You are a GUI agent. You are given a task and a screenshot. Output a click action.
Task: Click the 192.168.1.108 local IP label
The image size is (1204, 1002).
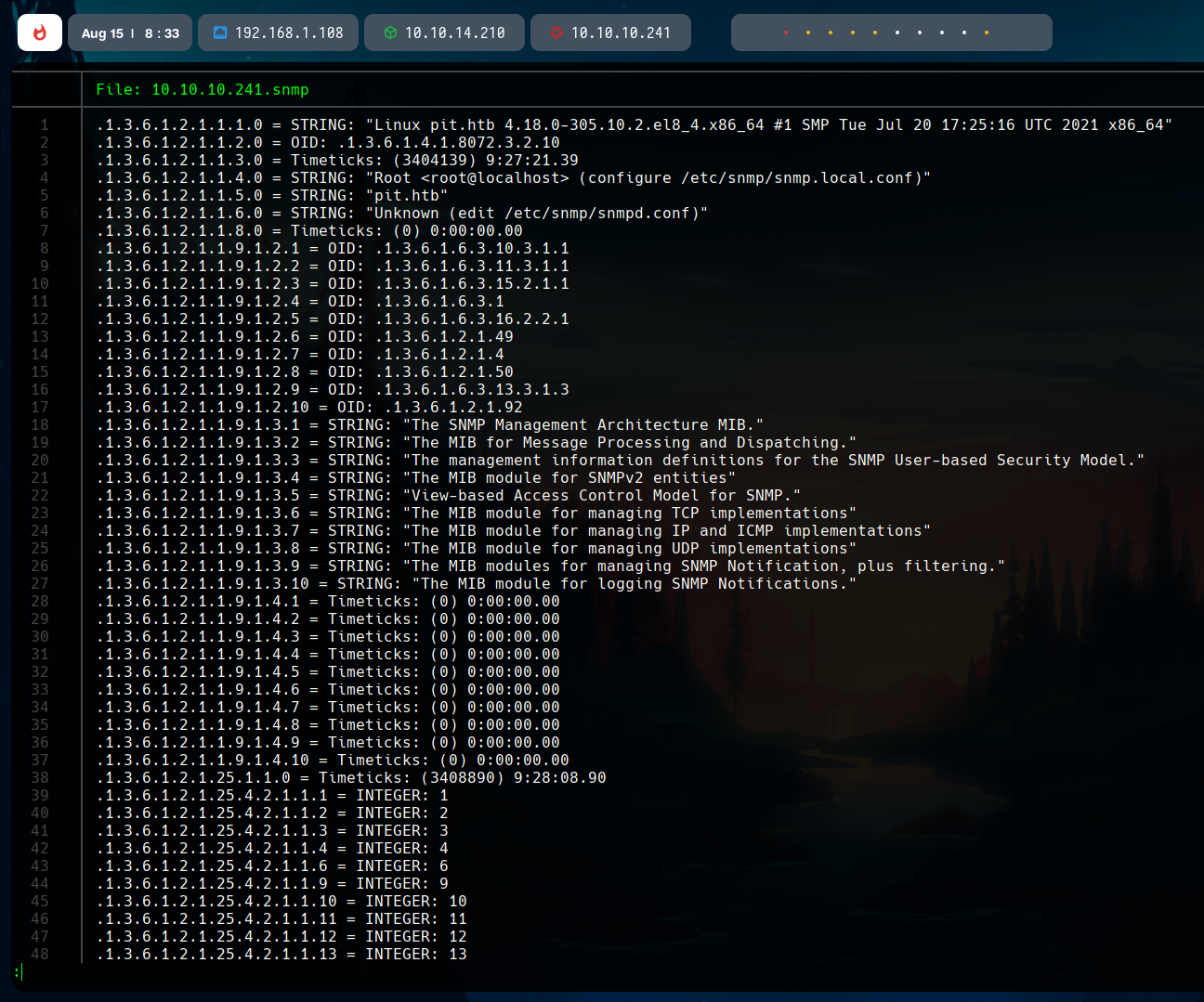(x=289, y=33)
